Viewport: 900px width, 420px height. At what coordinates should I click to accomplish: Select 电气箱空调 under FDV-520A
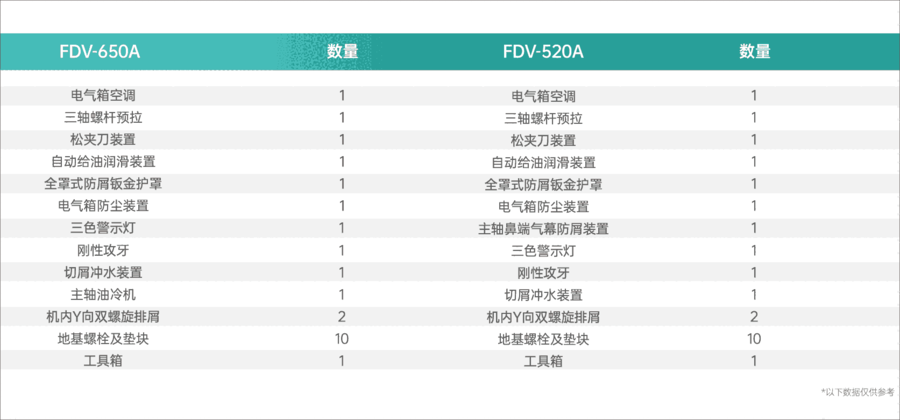(x=543, y=96)
